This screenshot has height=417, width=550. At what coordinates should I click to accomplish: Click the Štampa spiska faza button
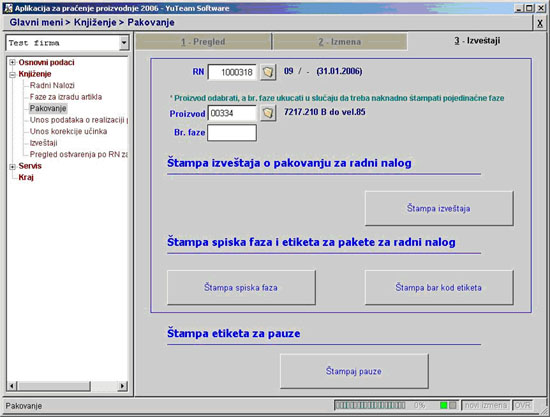241,288
